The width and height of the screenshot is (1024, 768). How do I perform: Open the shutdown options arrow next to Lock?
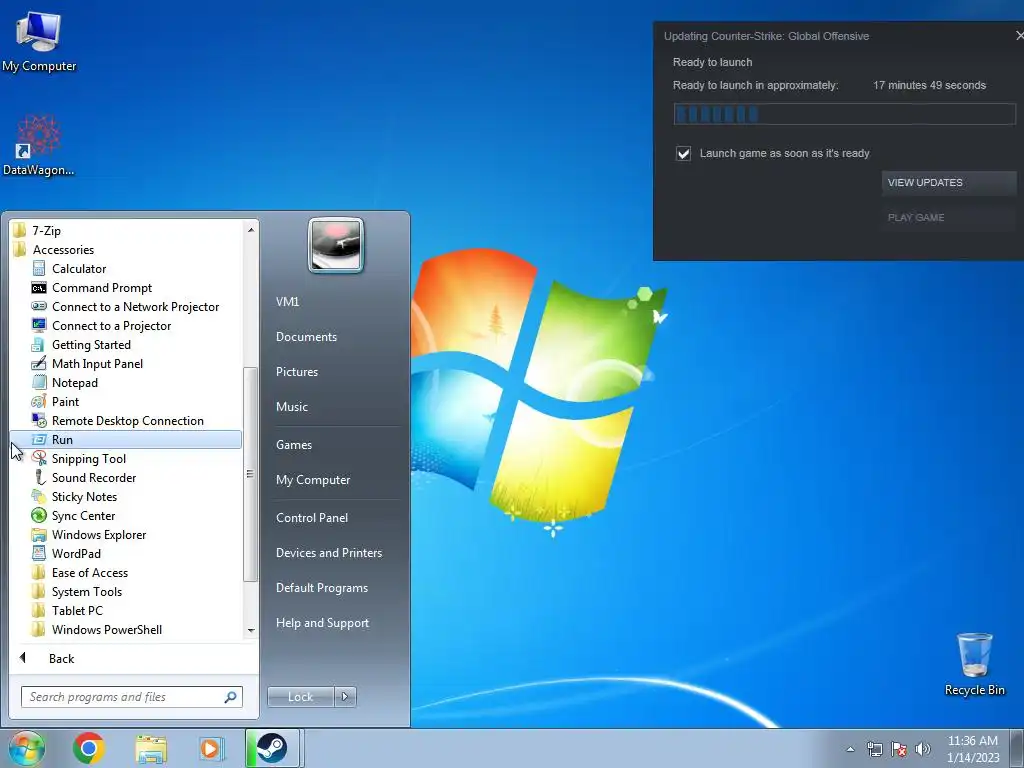[x=345, y=697]
